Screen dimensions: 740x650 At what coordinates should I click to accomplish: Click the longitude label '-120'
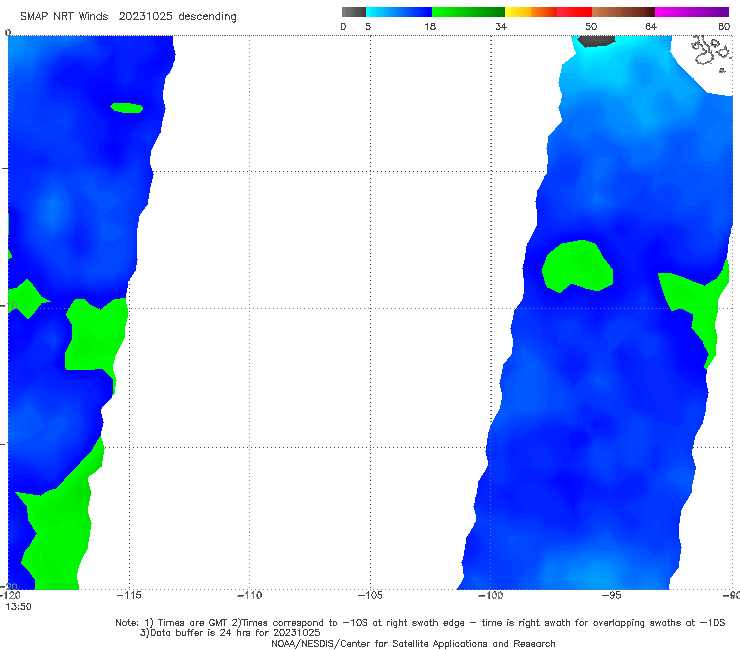(10, 595)
